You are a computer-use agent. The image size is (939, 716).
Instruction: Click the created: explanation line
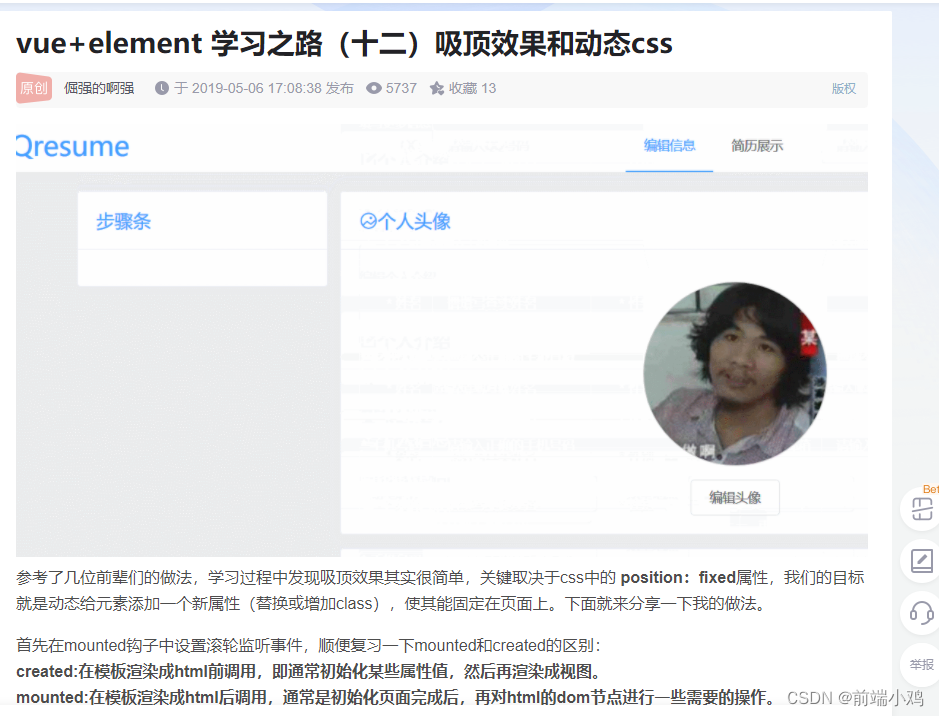click(x=309, y=672)
